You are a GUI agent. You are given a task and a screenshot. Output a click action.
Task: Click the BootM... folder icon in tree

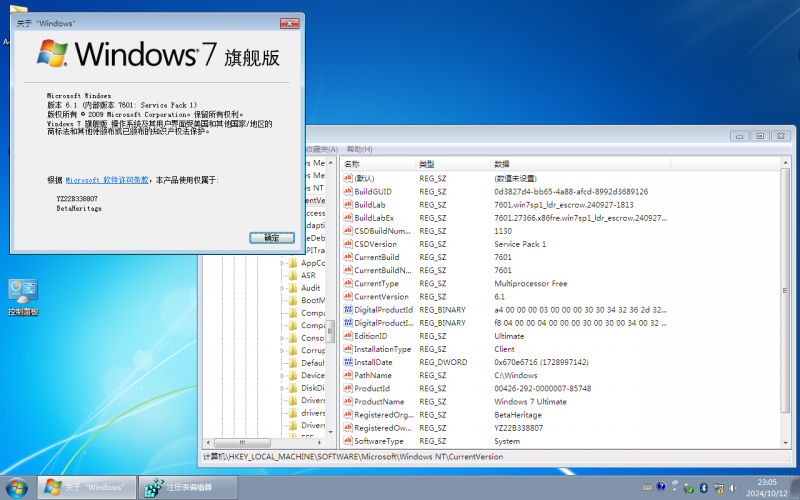pyautogui.click(x=293, y=301)
